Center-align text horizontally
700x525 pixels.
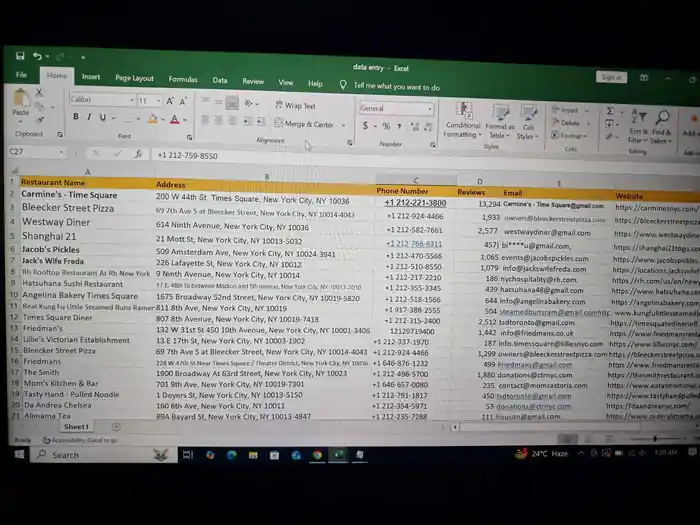219,120
